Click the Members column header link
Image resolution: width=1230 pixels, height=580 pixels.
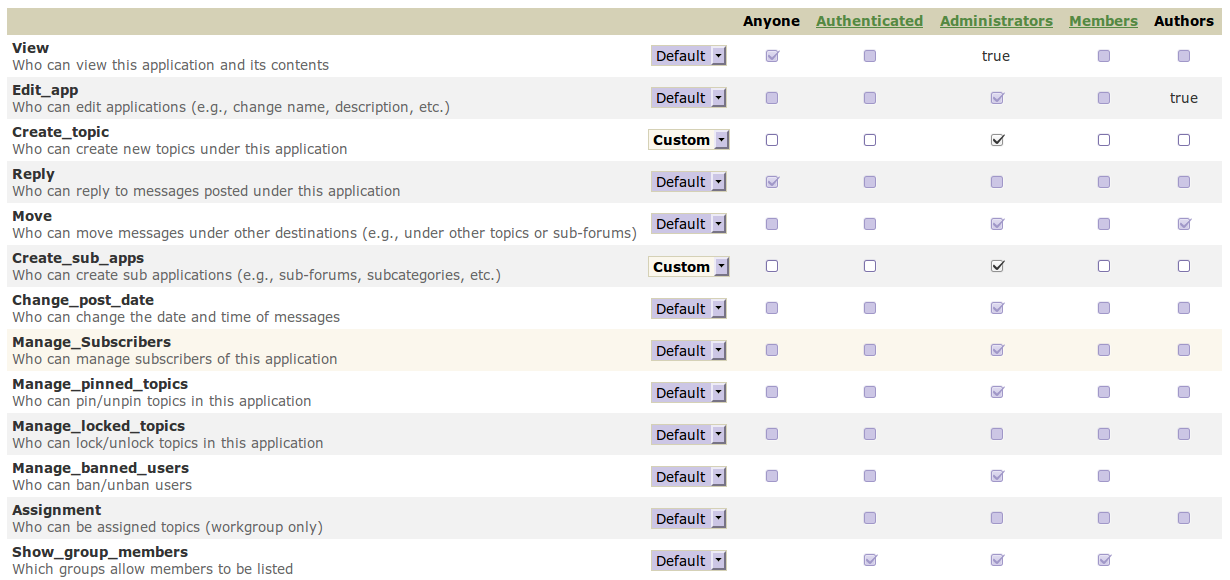(x=1103, y=21)
